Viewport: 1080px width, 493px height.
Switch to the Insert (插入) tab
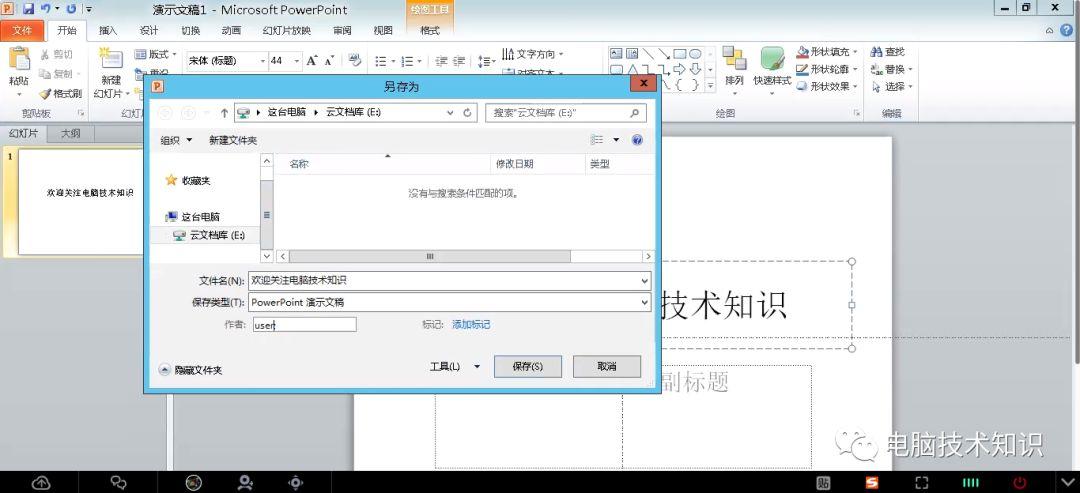click(x=108, y=30)
